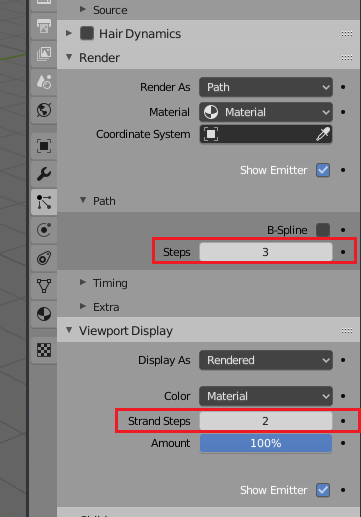
Task: Click the eyedropper in Coordinate System field
Action: pyautogui.click(x=323, y=134)
